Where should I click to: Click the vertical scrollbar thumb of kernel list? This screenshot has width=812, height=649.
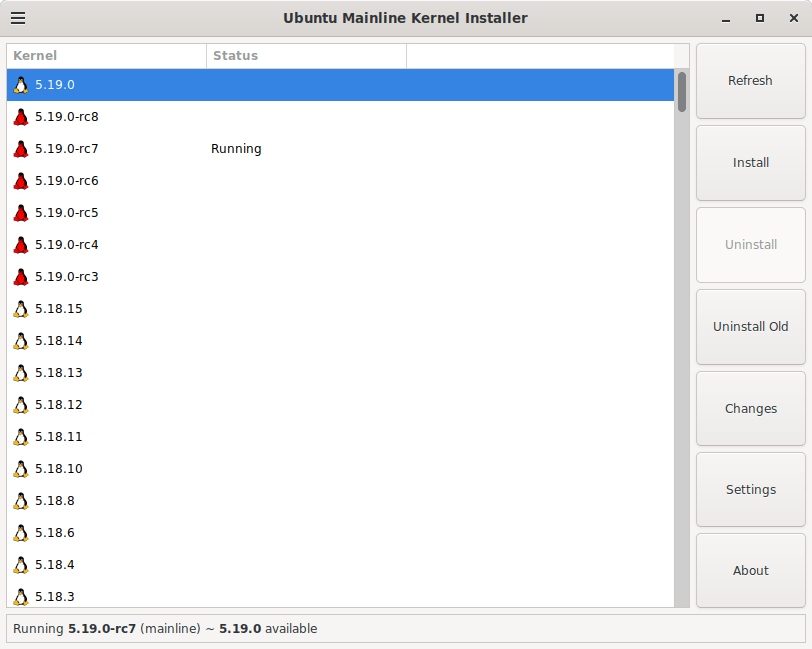(682, 92)
